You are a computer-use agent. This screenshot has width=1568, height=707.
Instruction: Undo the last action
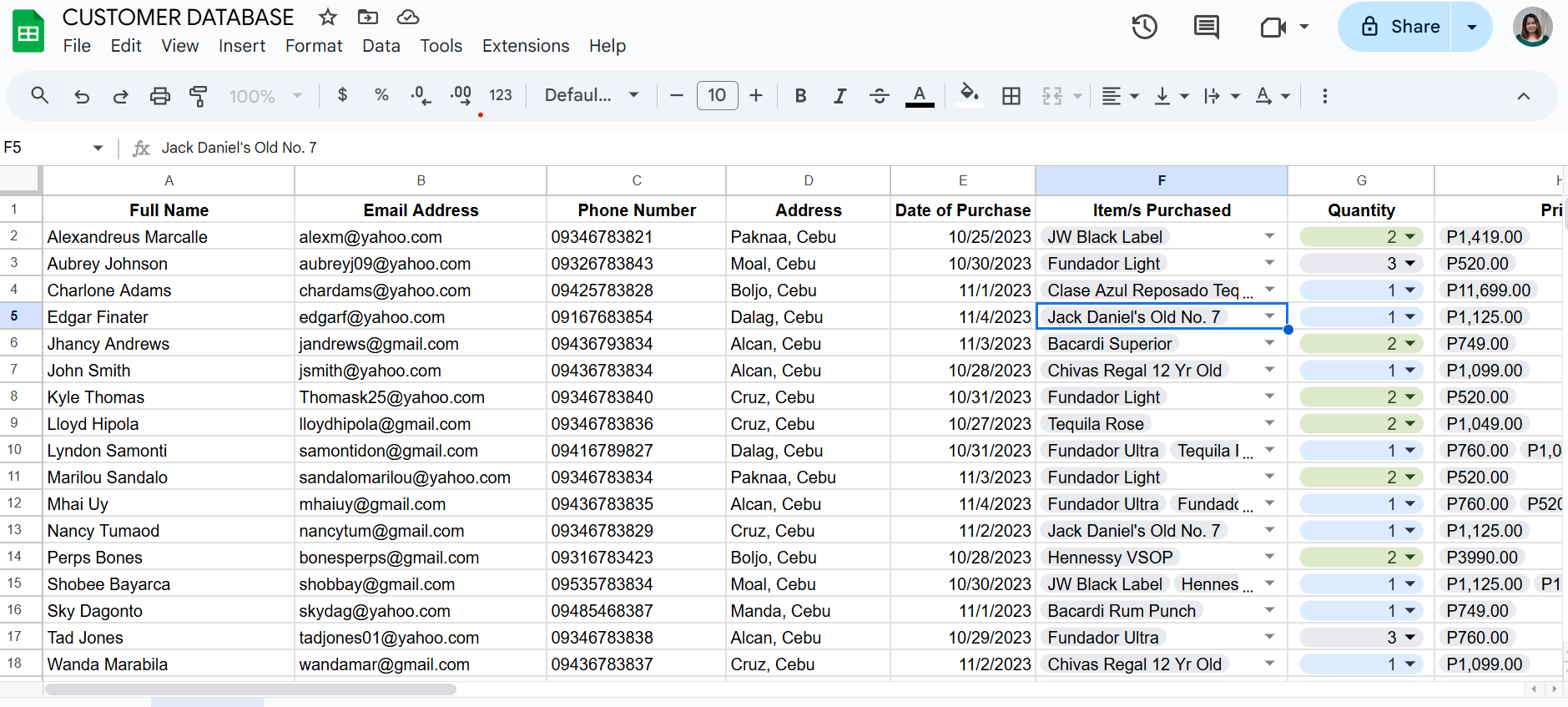pyautogui.click(x=81, y=96)
